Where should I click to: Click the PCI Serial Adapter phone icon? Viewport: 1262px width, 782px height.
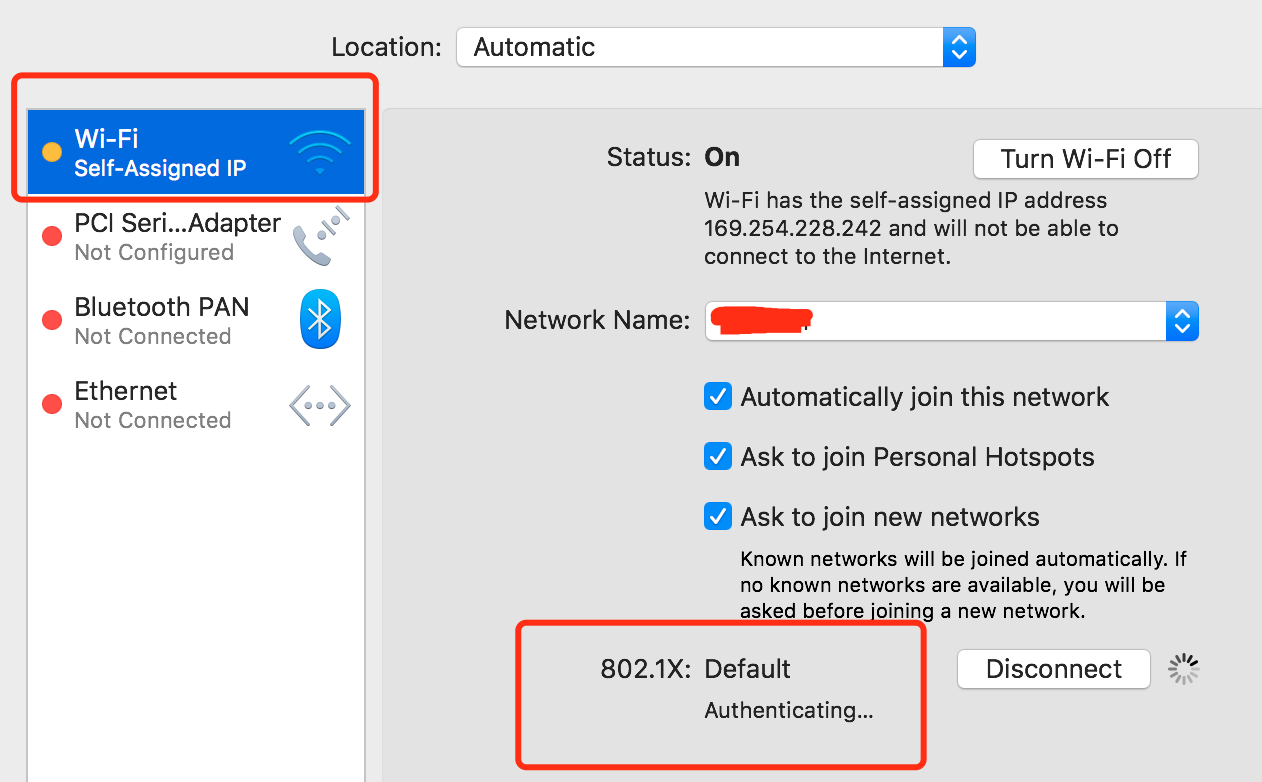pos(319,235)
